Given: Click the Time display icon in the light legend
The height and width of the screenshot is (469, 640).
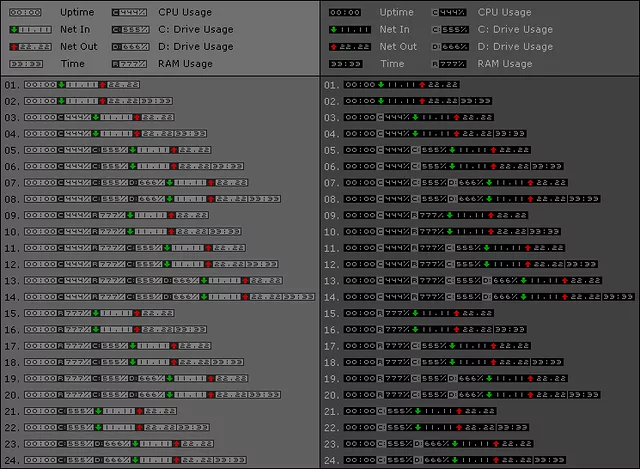Looking at the screenshot, I should coord(24,64).
